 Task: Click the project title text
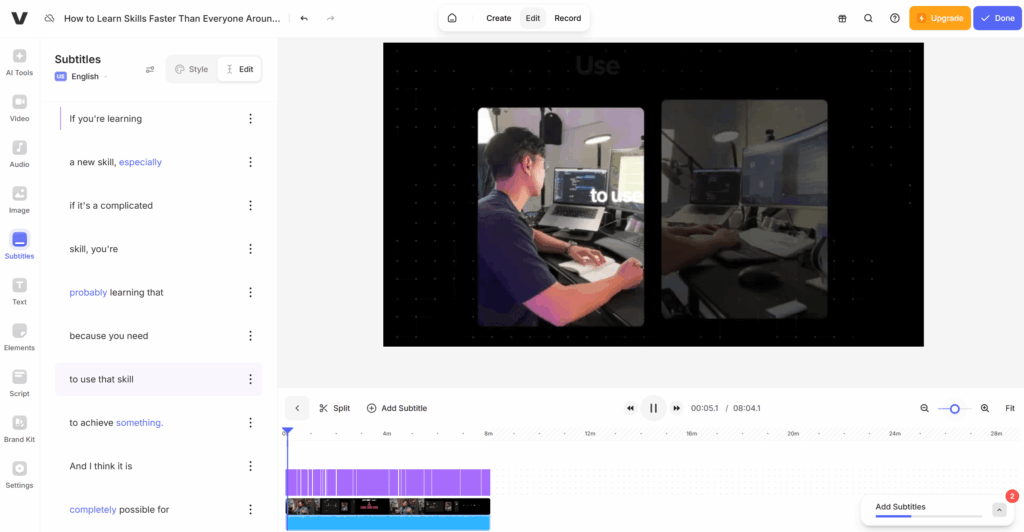172,18
